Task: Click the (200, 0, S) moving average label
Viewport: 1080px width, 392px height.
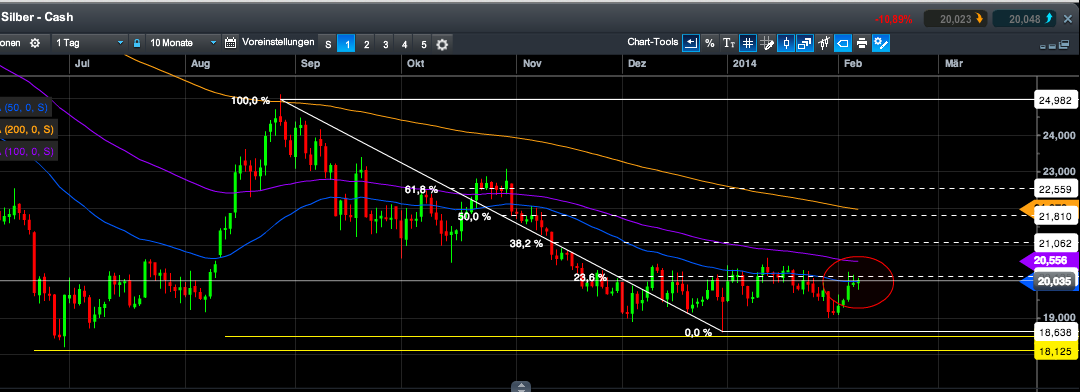Action: pyautogui.click(x=28, y=130)
